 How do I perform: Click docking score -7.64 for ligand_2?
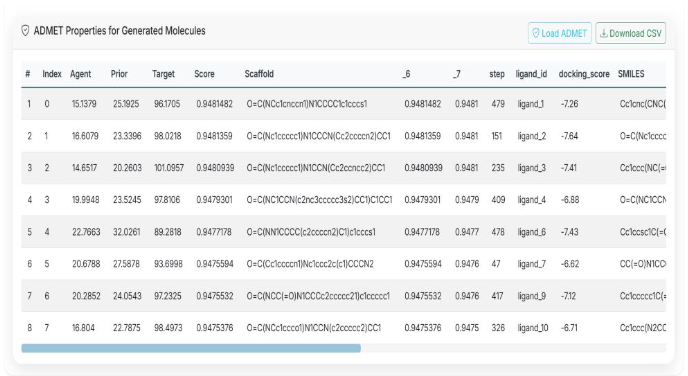tap(569, 136)
